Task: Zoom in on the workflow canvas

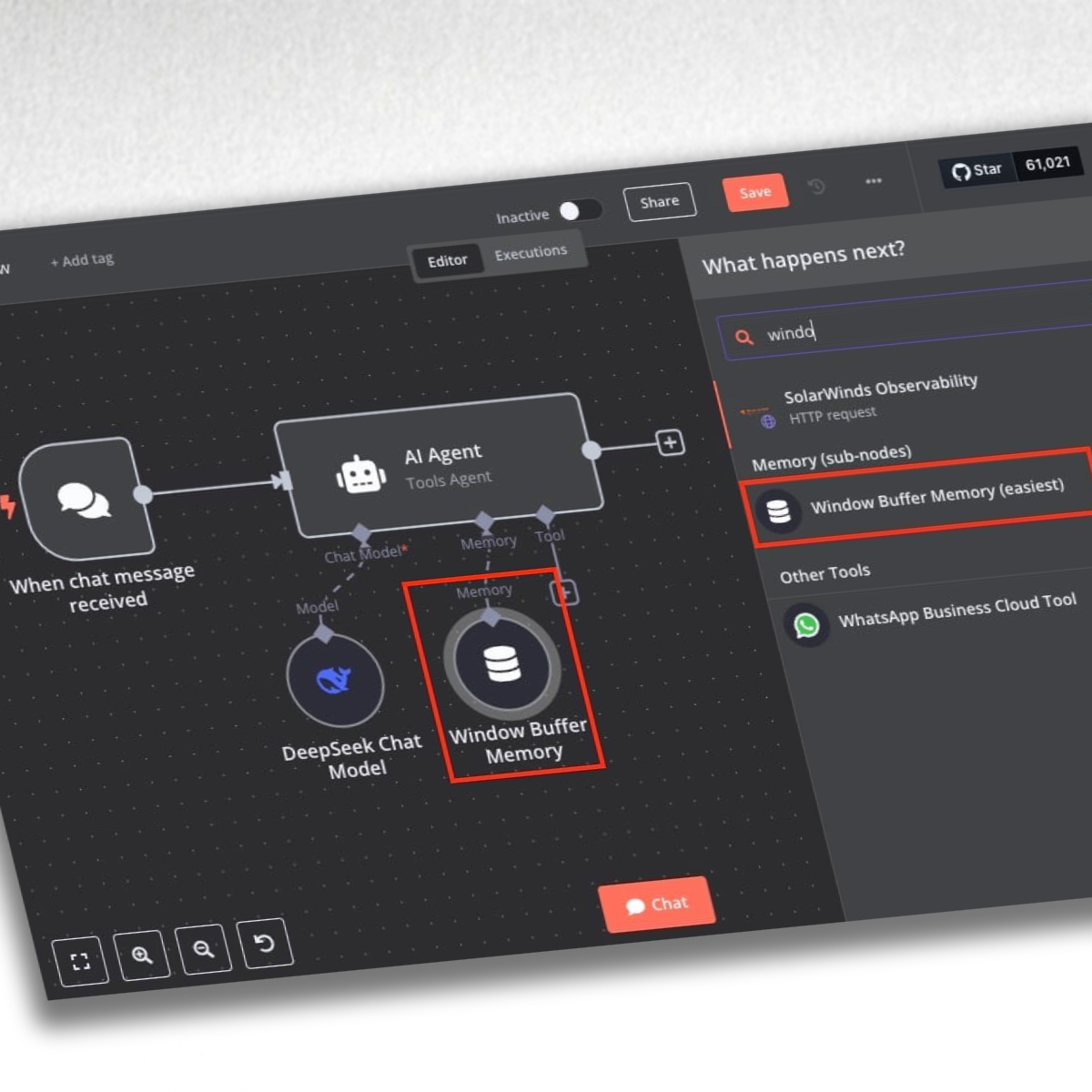Action: coord(142,955)
